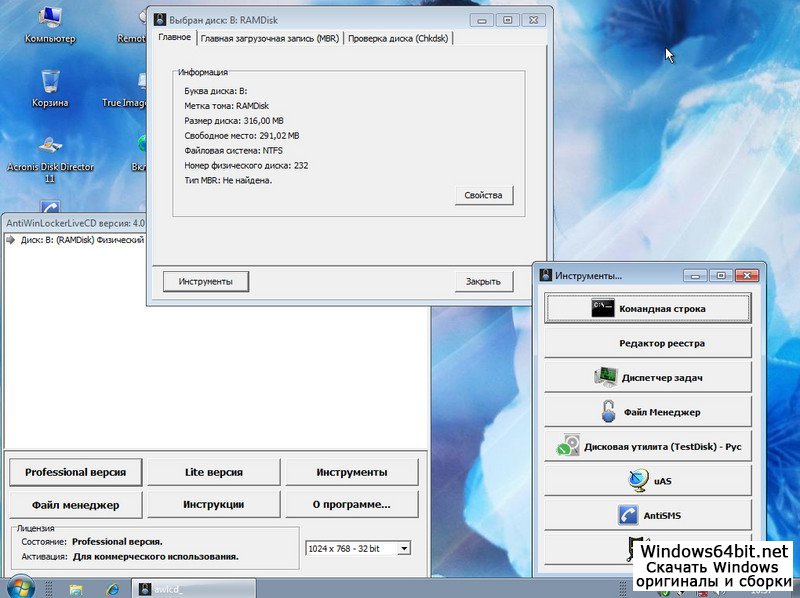This screenshot has height=598, width=800.
Task: Open Диспетчер задач from the tools list
Action: (647, 377)
